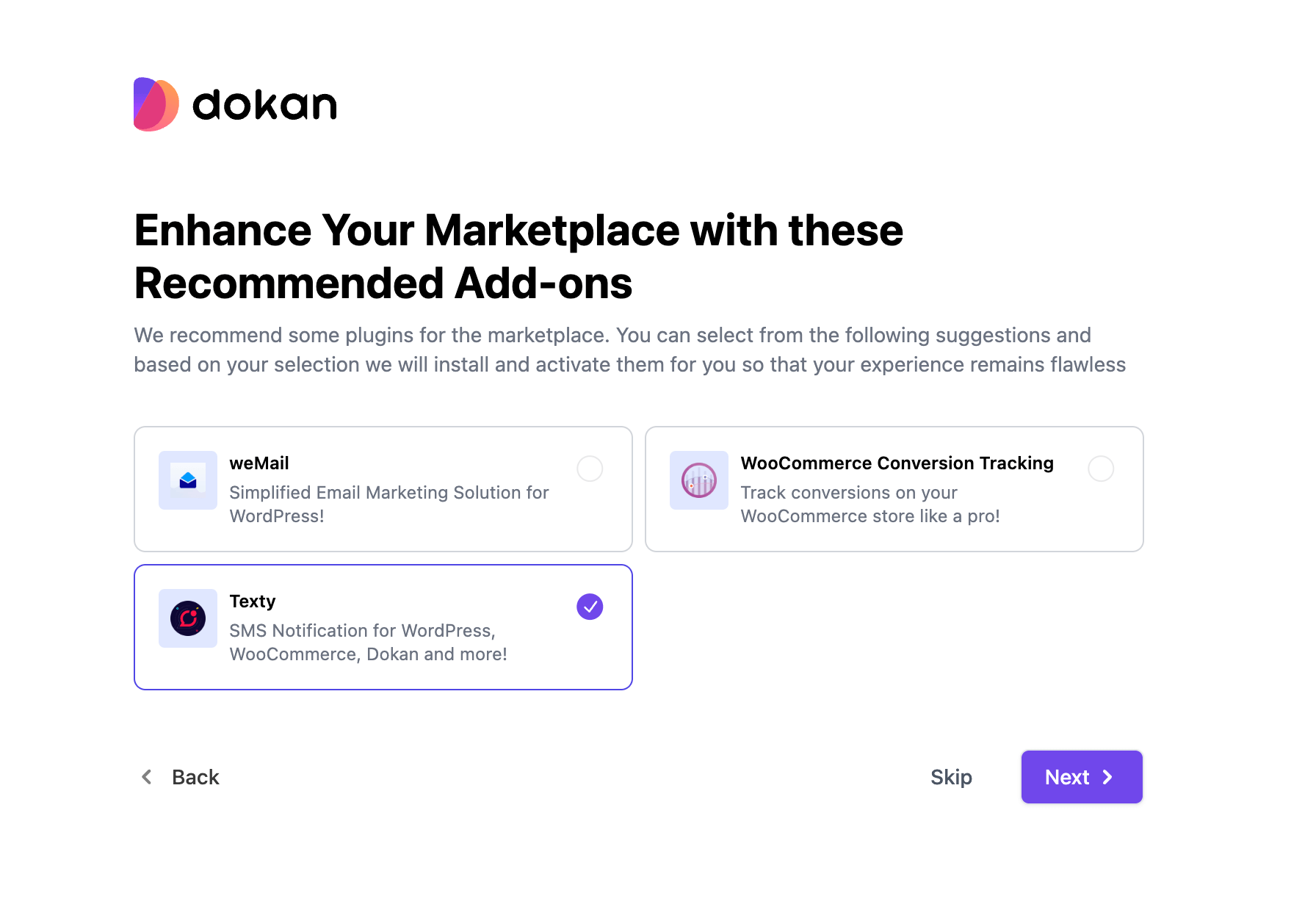Click the Track conversions description text
This screenshot has height=918, width=1316.
870,505
